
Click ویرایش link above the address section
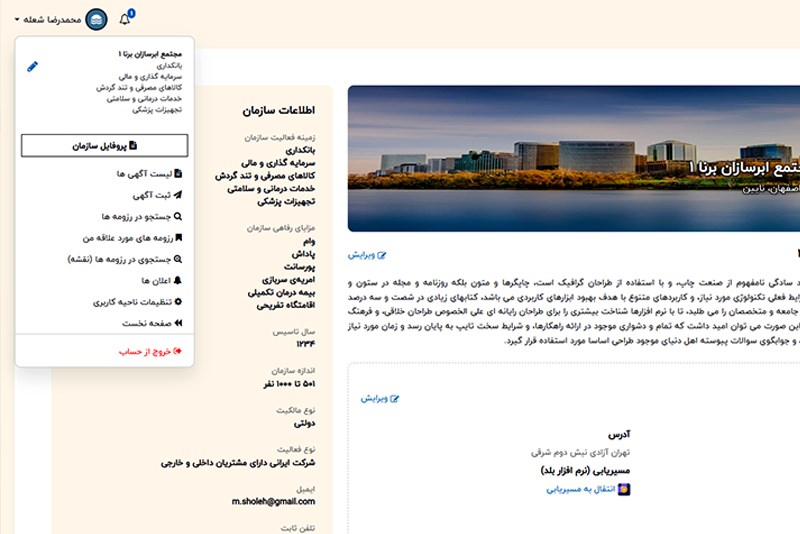click(x=380, y=399)
